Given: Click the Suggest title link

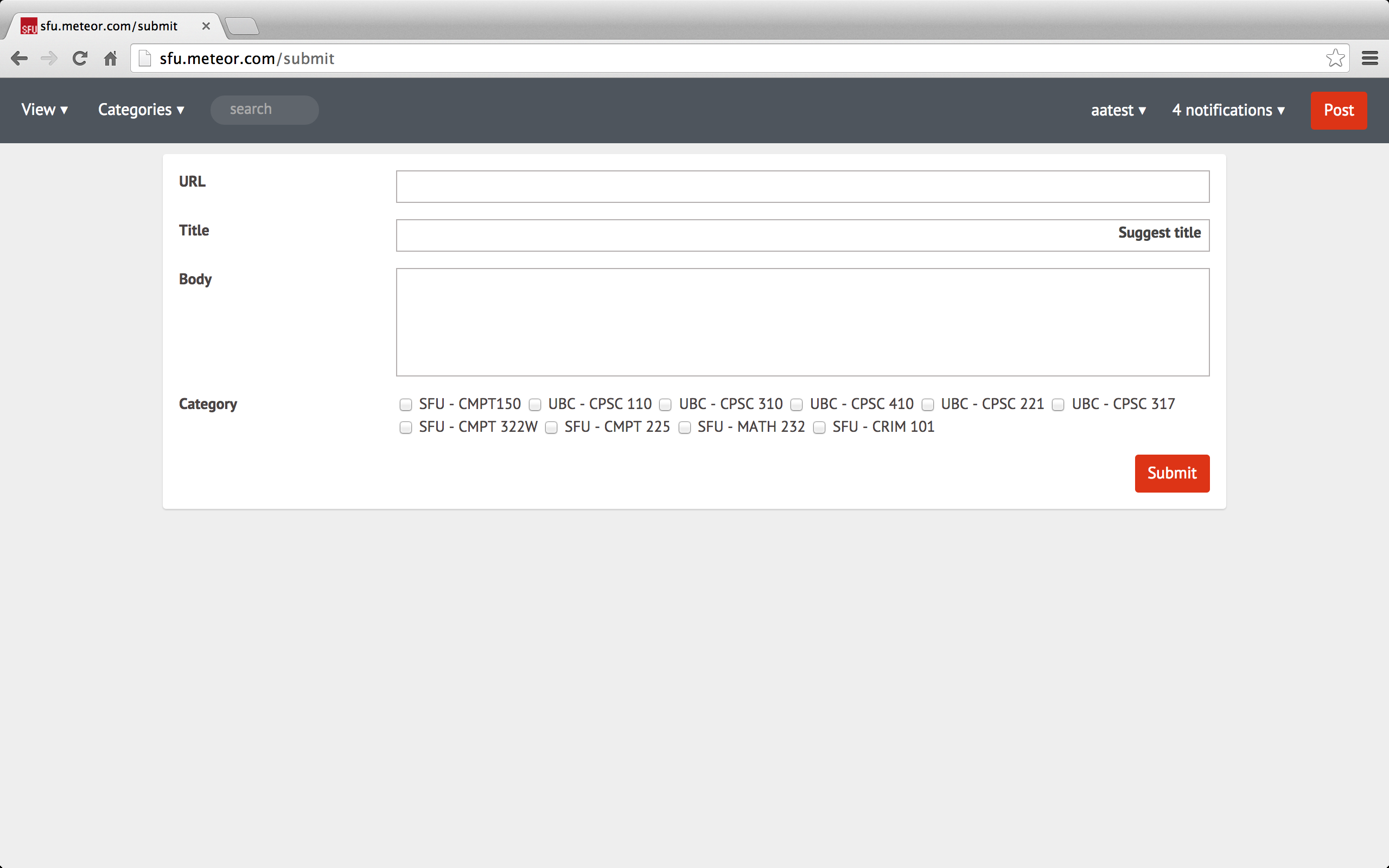Looking at the screenshot, I should [x=1159, y=233].
